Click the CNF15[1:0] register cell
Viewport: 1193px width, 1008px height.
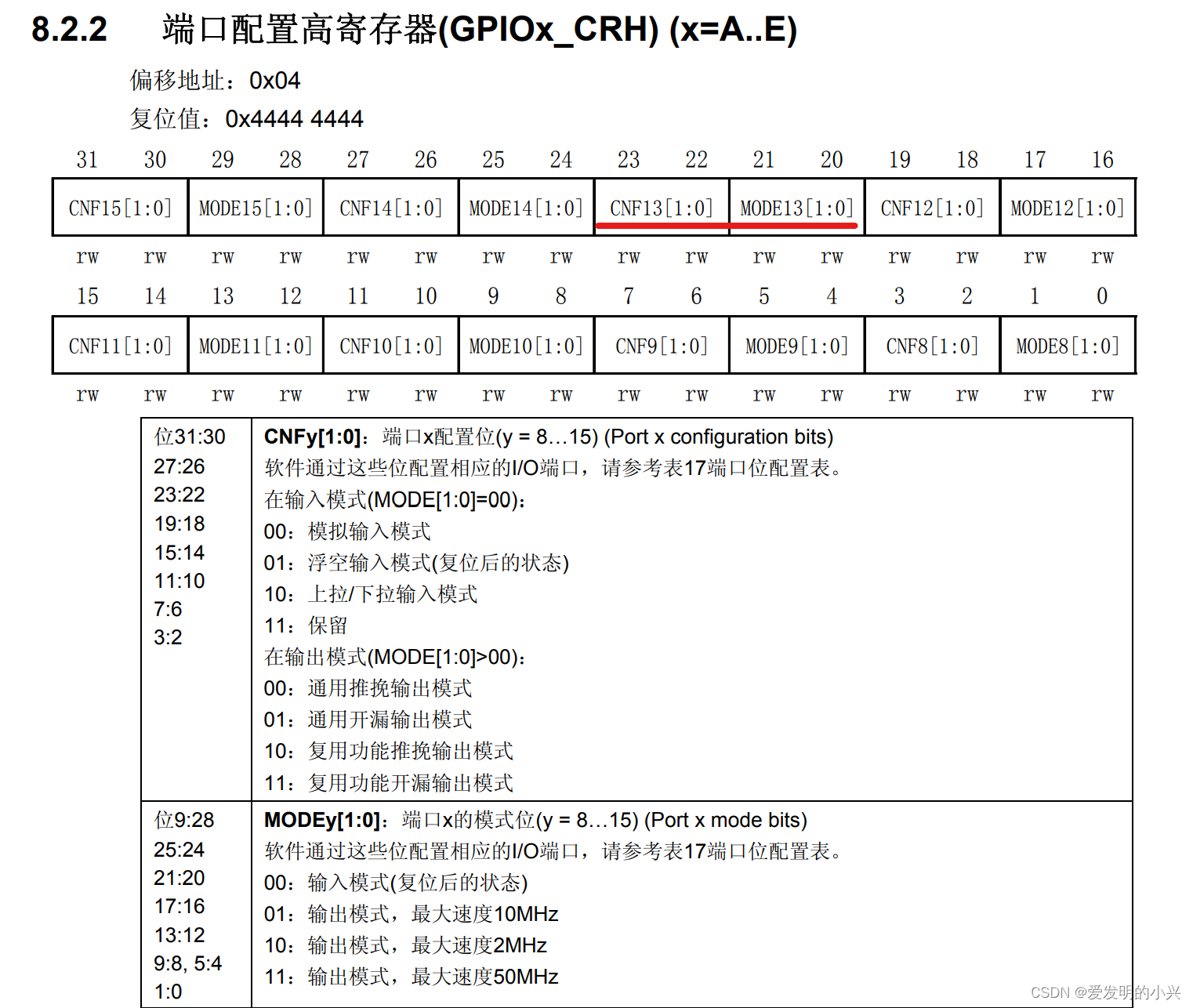click(x=120, y=208)
